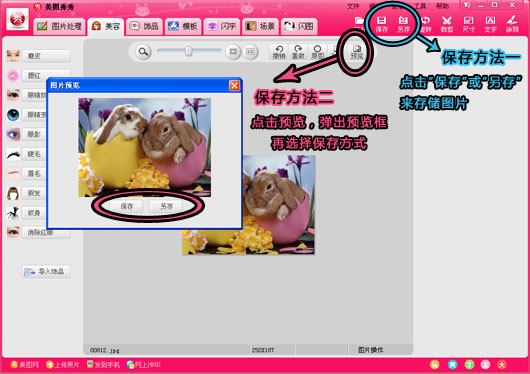The height and width of the screenshot is (374, 530).
Task: Open the 尺寸 resize tool icon
Action: (x=468, y=24)
